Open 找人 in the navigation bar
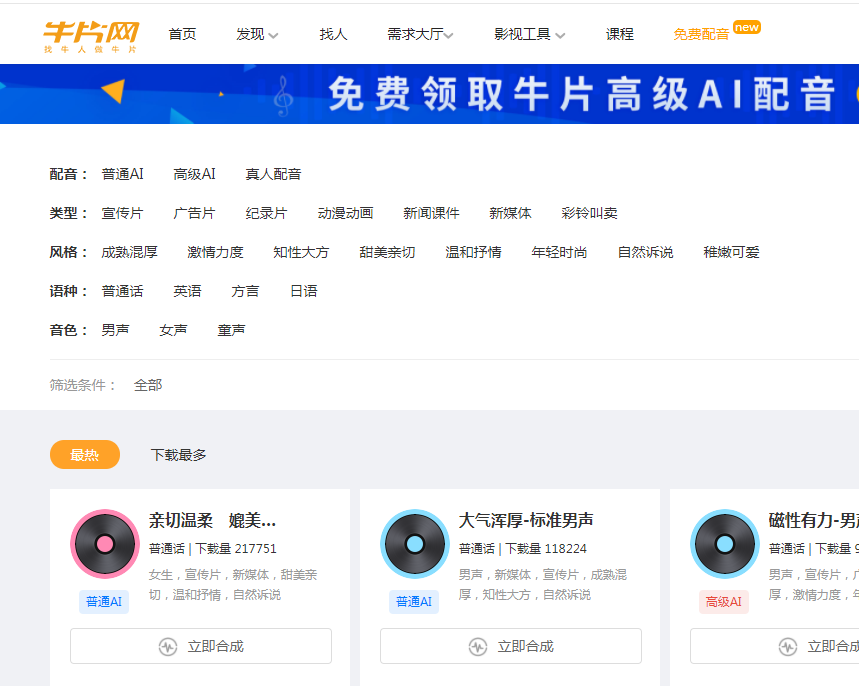 point(333,35)
